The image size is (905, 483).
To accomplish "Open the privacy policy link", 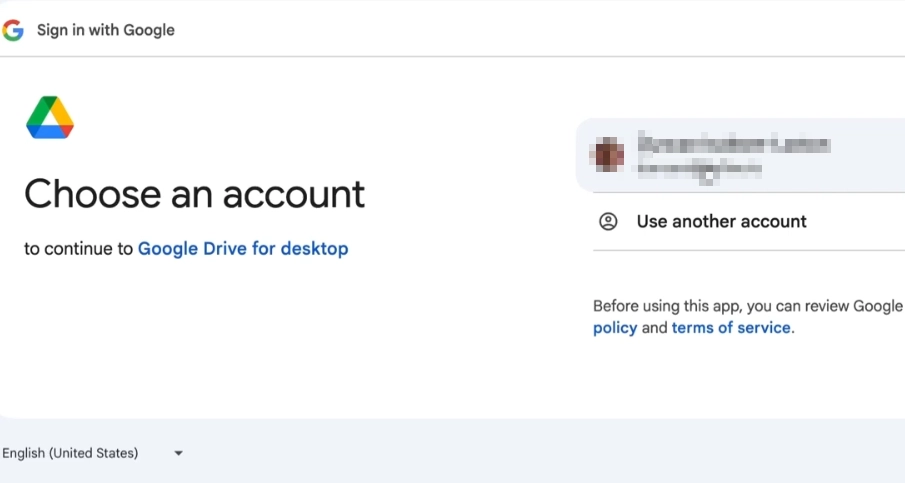I will [x=615, y=328].
